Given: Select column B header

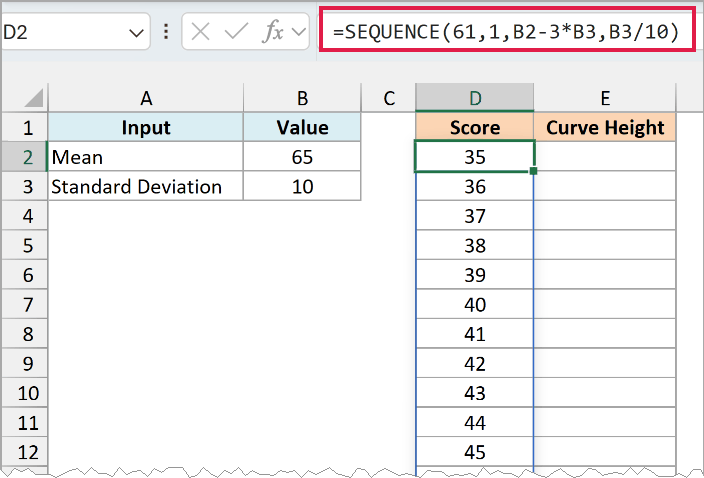Looking at the screenshot, I should point(302,98).
